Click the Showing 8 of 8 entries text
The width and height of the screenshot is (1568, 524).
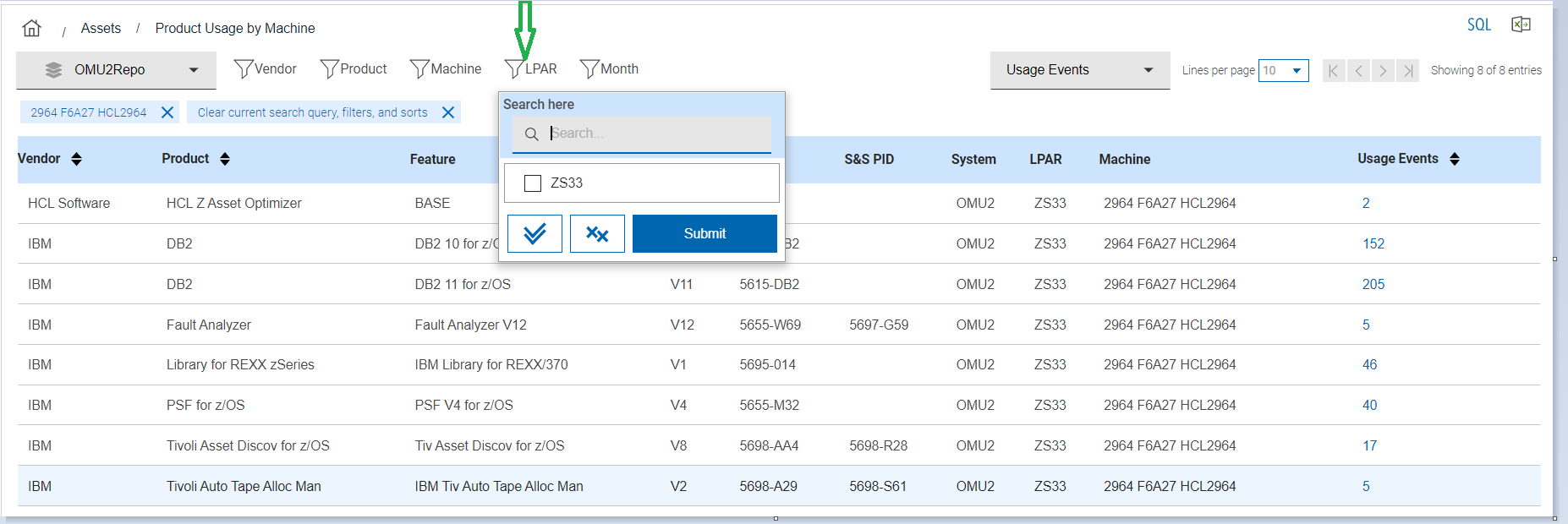(x=1486, y=70)
